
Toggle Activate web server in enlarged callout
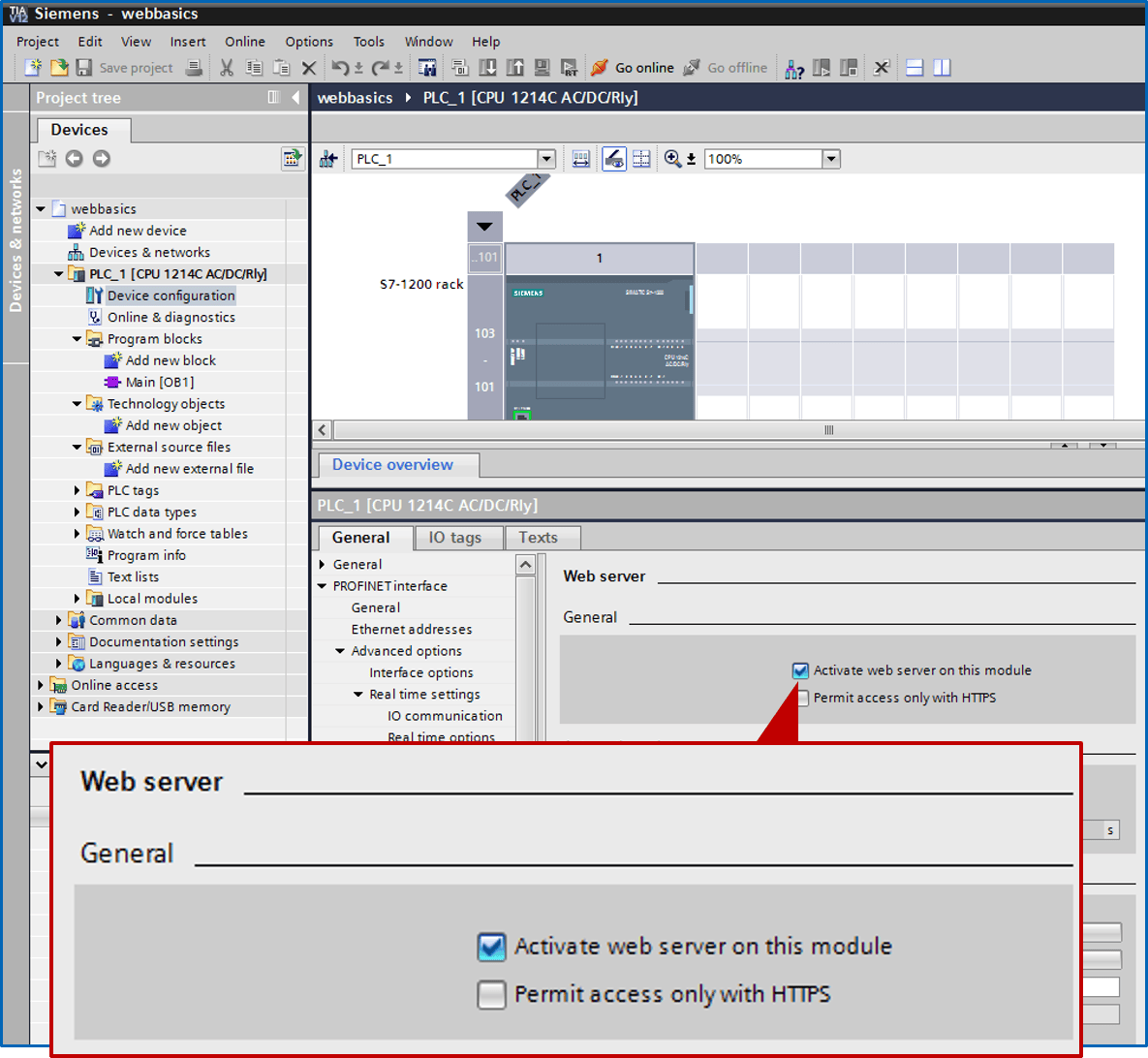[492, 947]
